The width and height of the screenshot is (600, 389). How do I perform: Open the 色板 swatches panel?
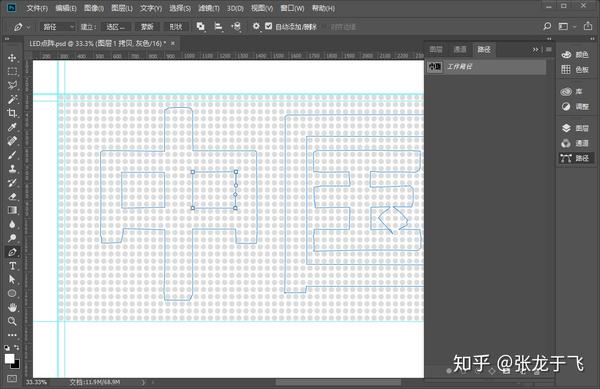575,70
